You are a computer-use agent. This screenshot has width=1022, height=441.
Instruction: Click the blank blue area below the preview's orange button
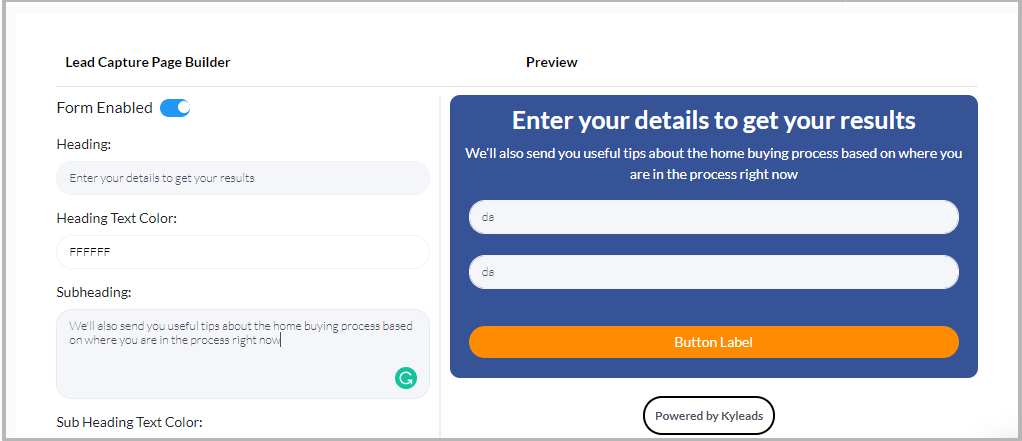[x=713, y=368]
